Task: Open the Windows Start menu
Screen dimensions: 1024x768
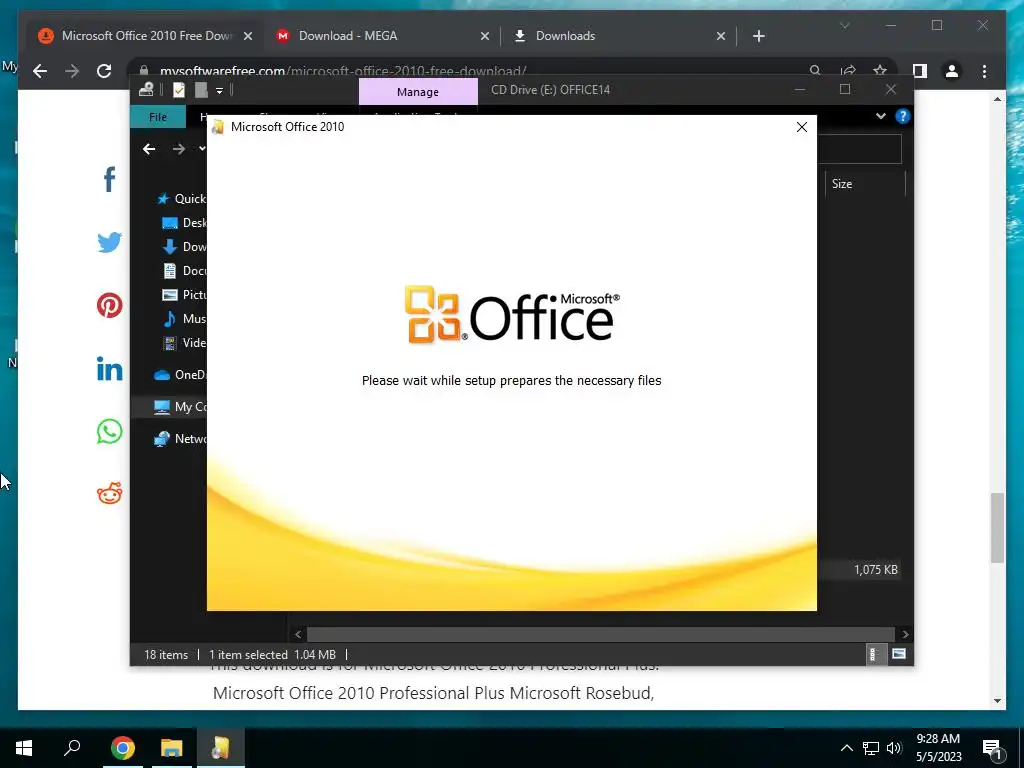Action: [x=24, y=748]
